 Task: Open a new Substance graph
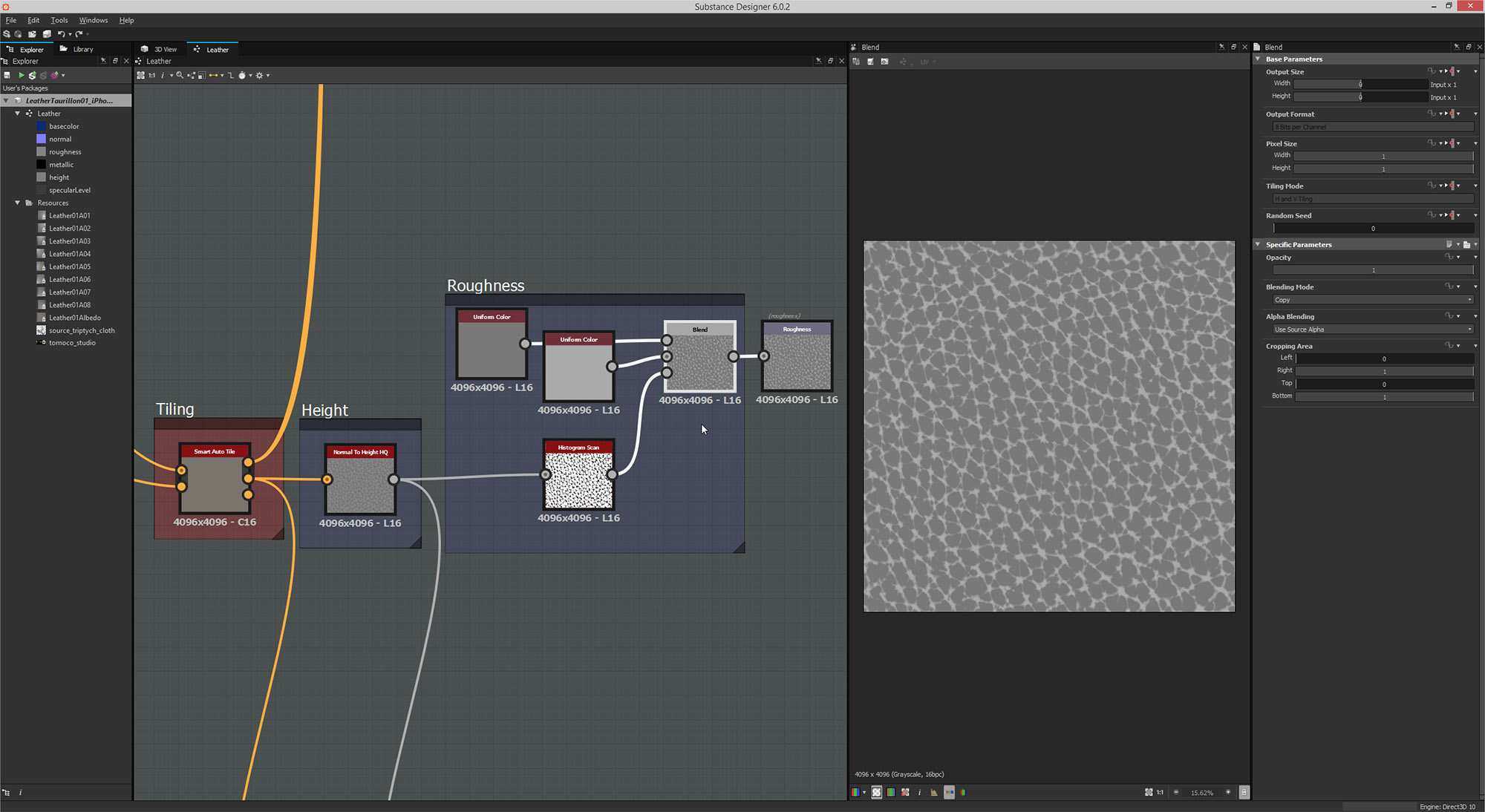(7, 33)
